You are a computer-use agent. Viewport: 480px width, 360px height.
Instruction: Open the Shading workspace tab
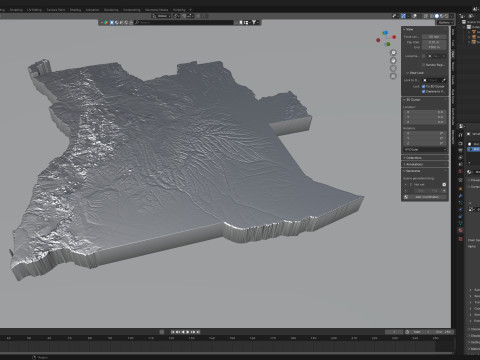[x=75, y=10]
